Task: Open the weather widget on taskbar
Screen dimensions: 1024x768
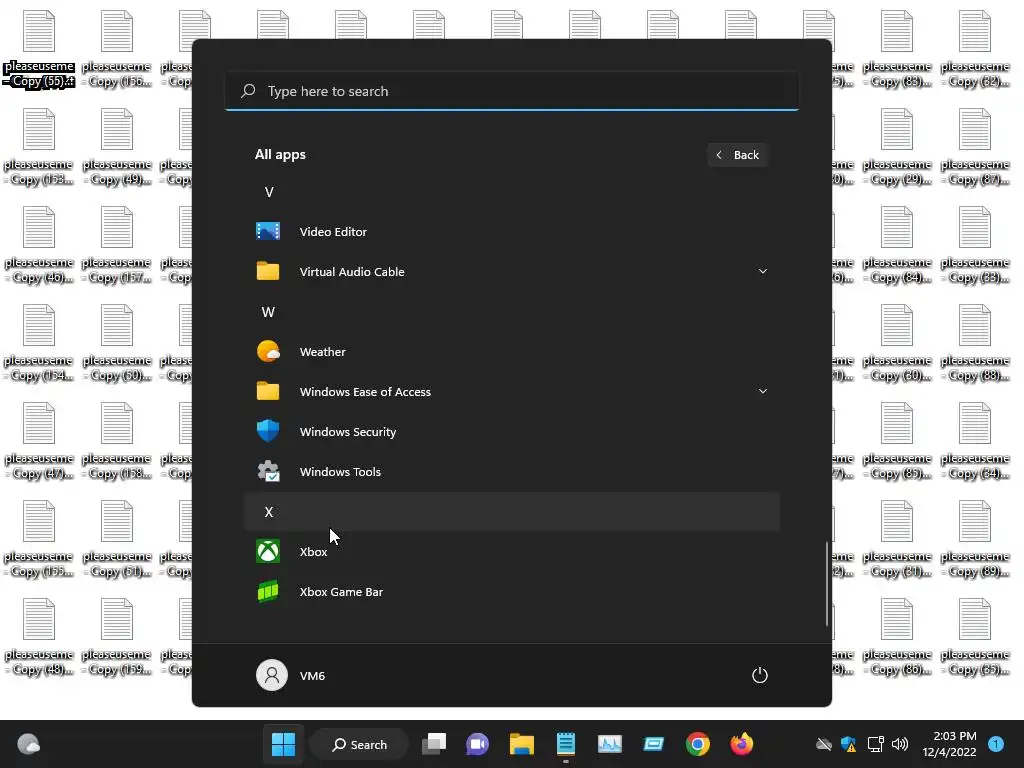Action: coord(28,744)
